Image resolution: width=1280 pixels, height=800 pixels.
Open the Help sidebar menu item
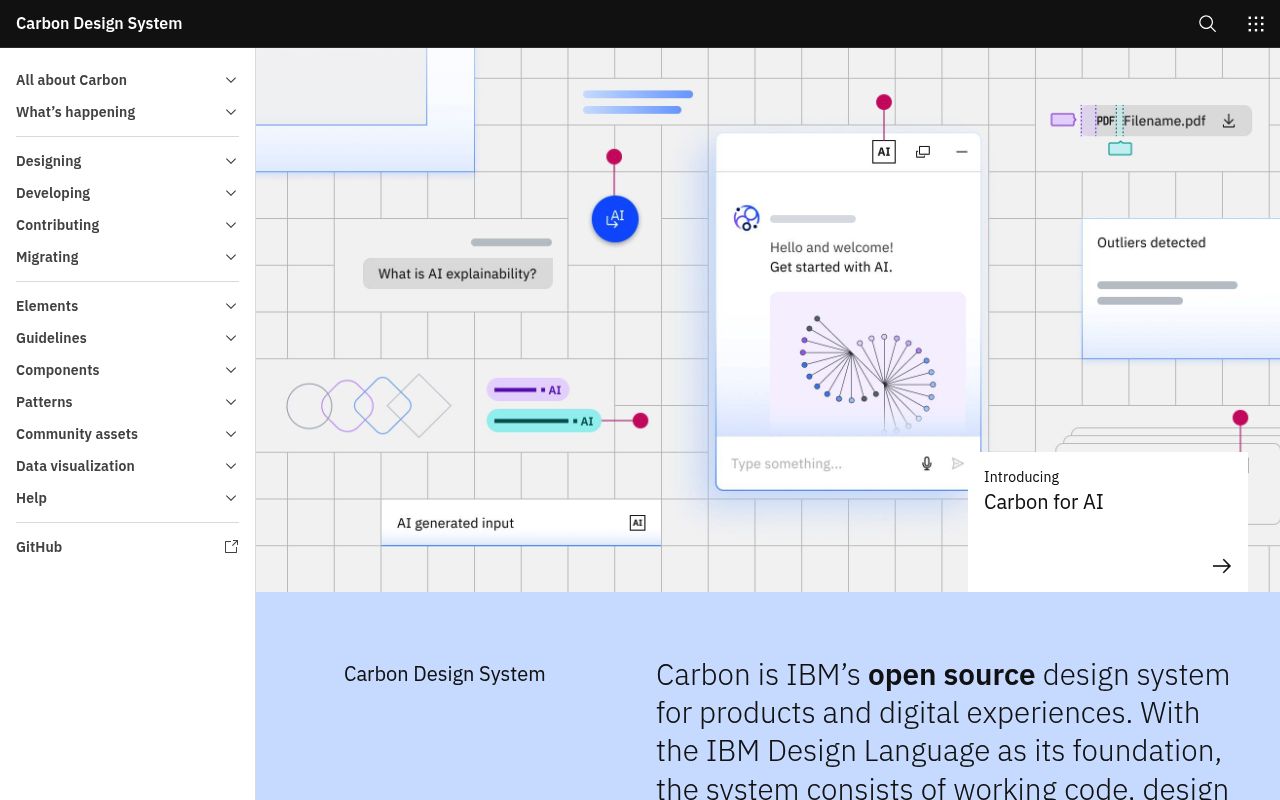(31, 497)
